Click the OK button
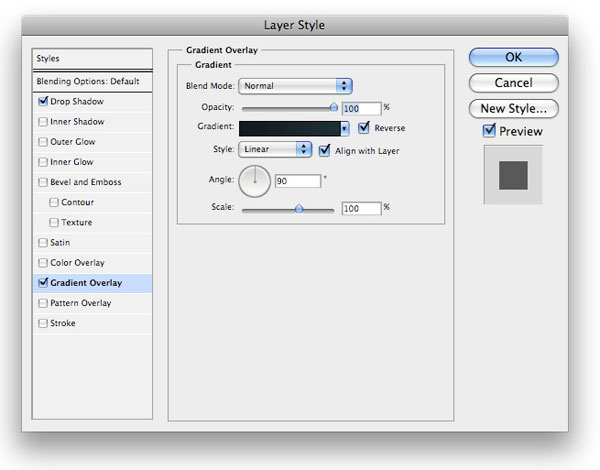 click(514, 57)
